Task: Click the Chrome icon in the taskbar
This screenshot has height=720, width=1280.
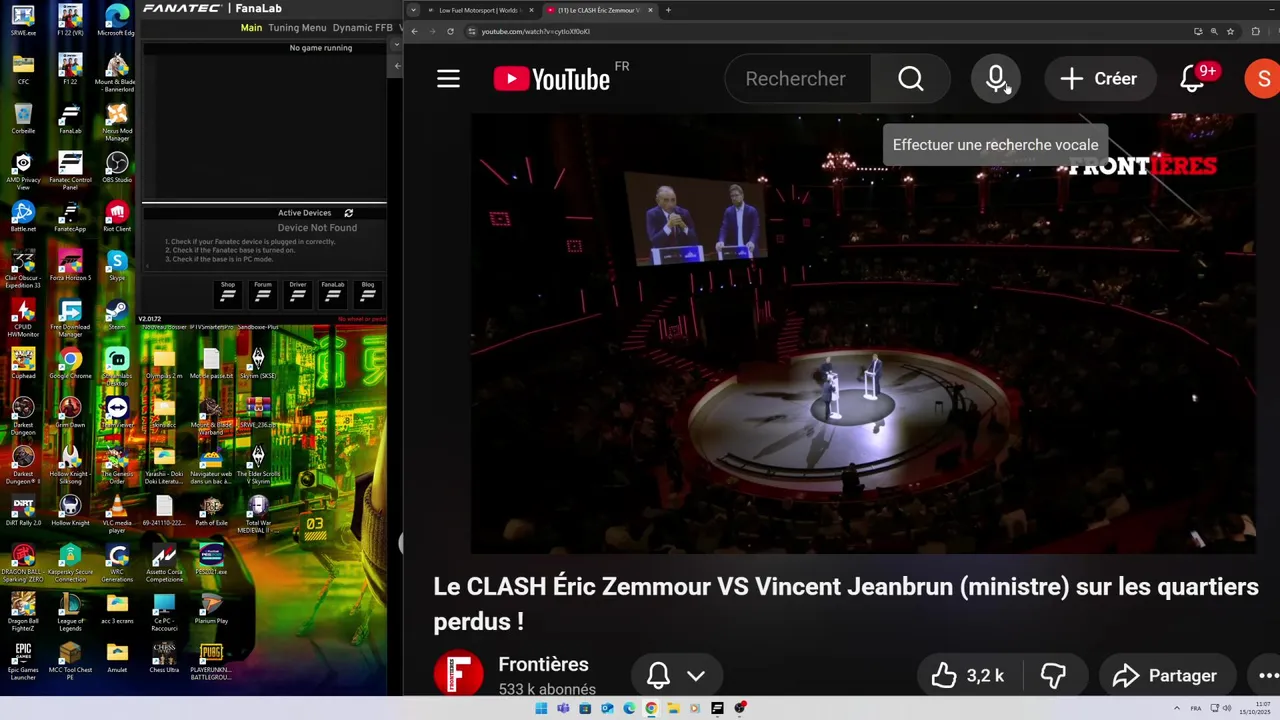Action: pos(651,708)
